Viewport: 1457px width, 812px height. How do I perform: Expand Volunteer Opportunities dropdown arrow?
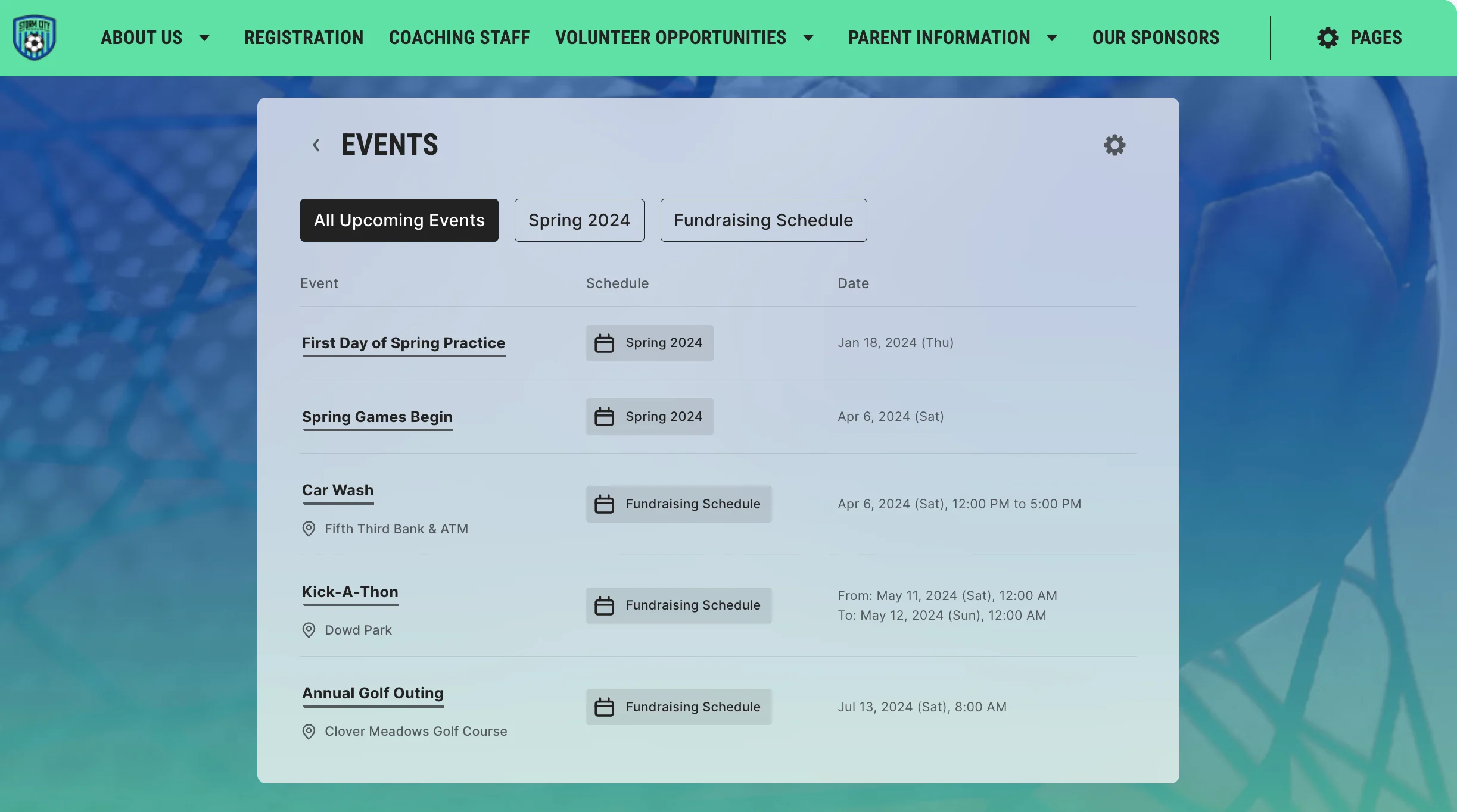(x=808, y=38)
